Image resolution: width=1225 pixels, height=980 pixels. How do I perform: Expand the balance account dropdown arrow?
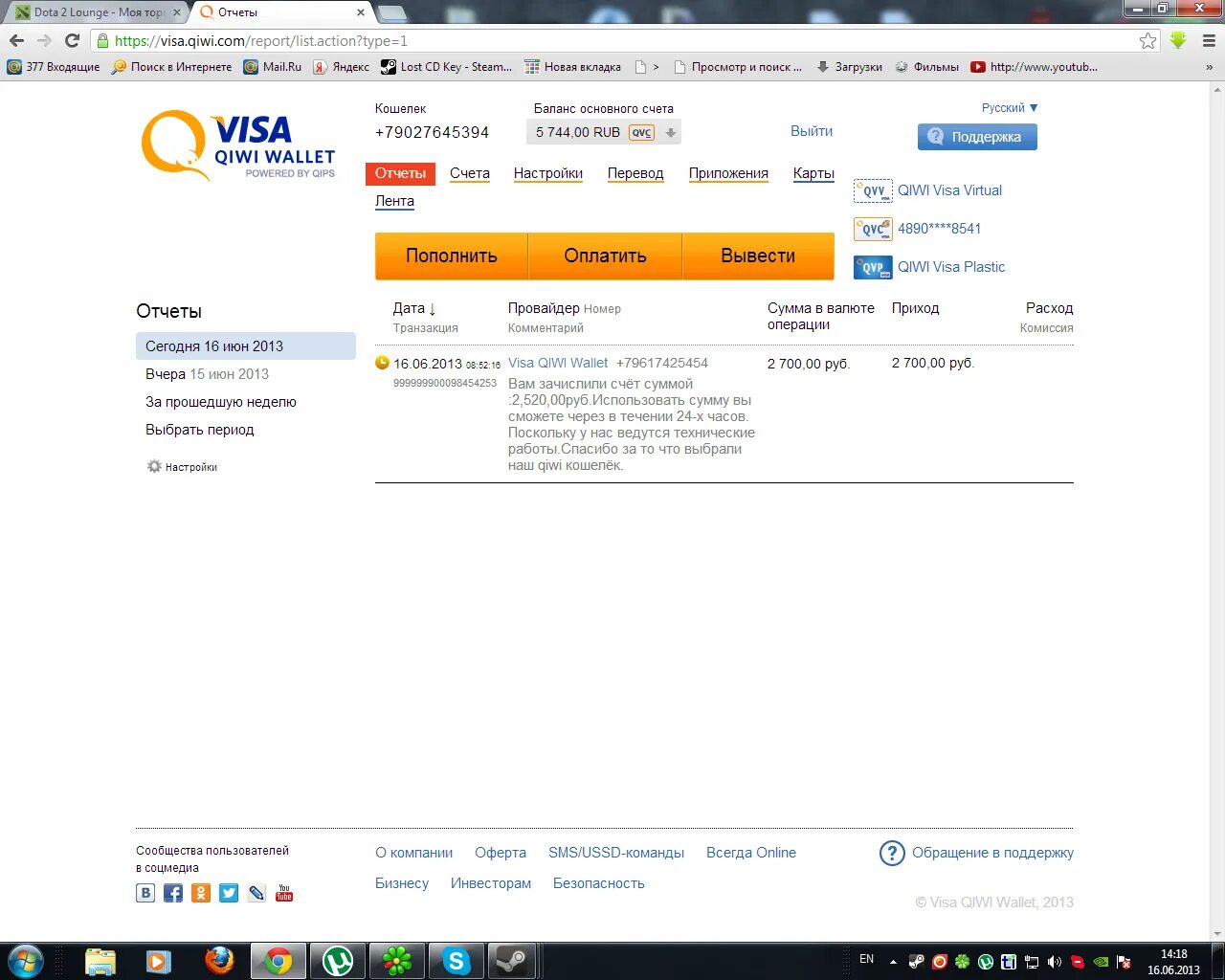671,133
